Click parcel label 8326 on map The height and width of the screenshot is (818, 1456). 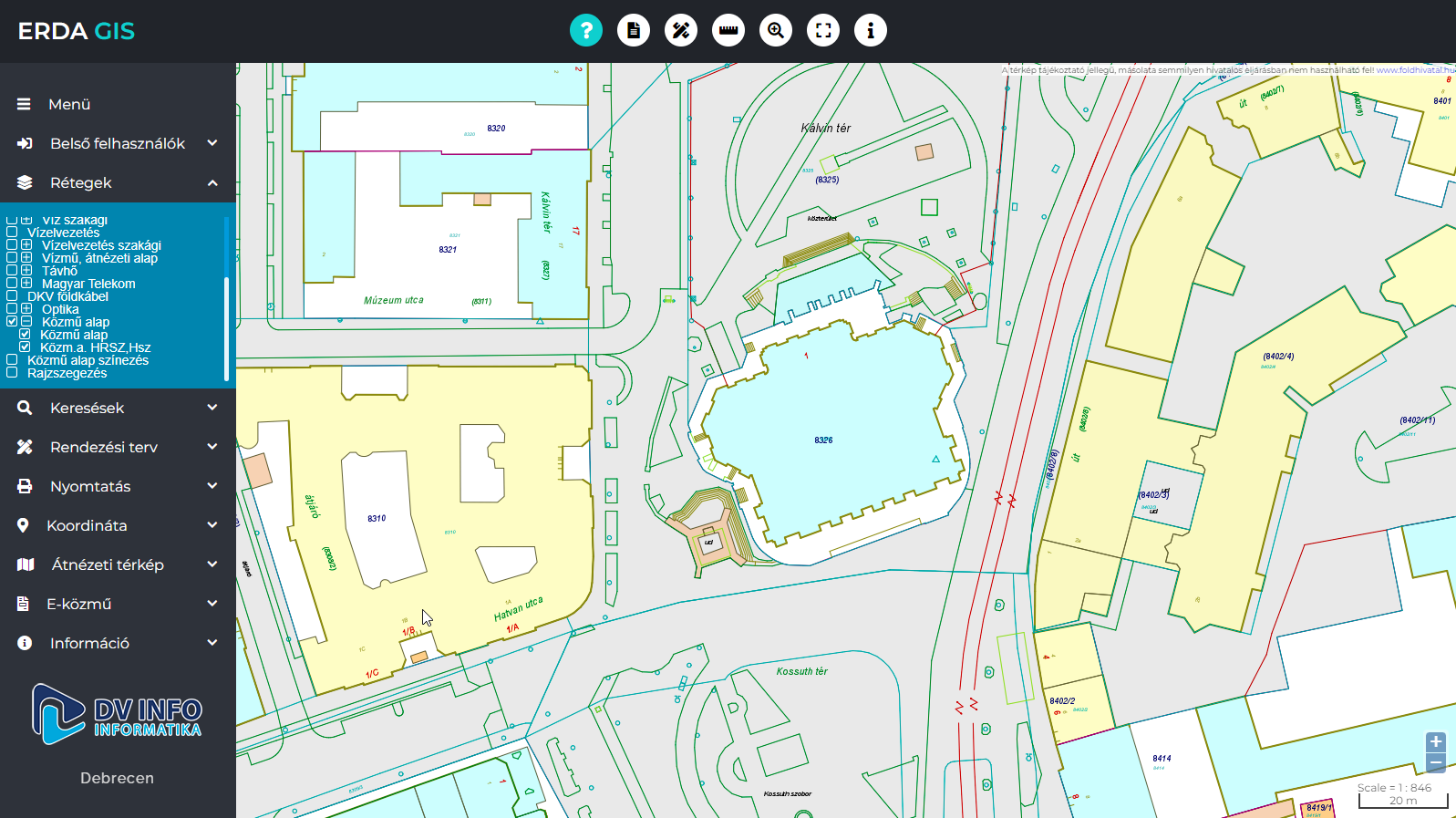823,440
